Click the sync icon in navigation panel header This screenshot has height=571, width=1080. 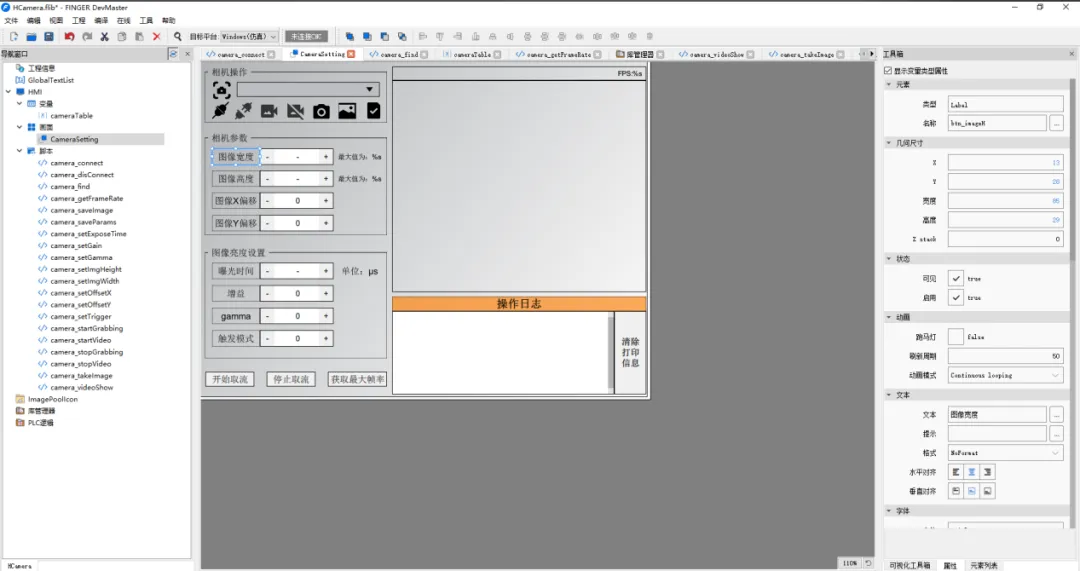(173, 54)
